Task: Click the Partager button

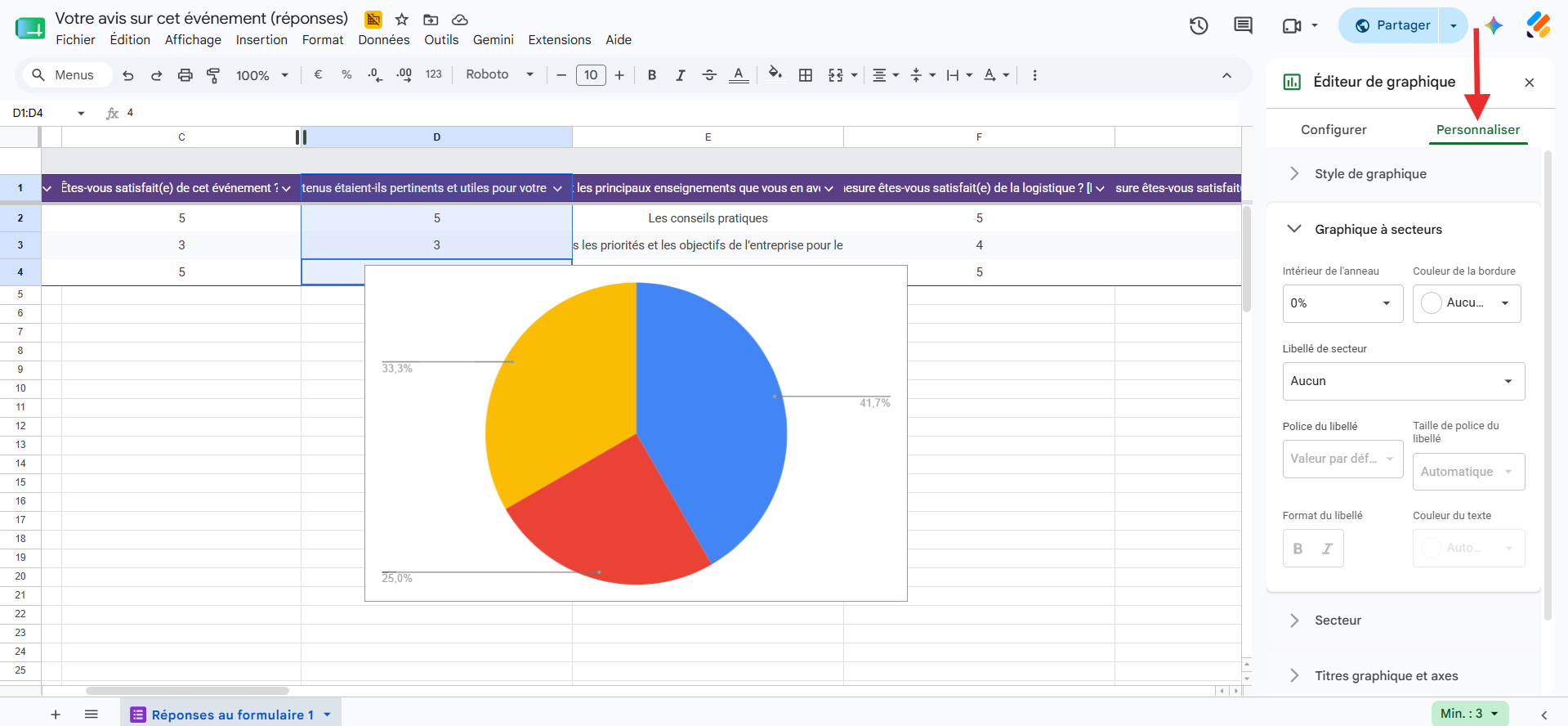Action: coord(1392,25)
